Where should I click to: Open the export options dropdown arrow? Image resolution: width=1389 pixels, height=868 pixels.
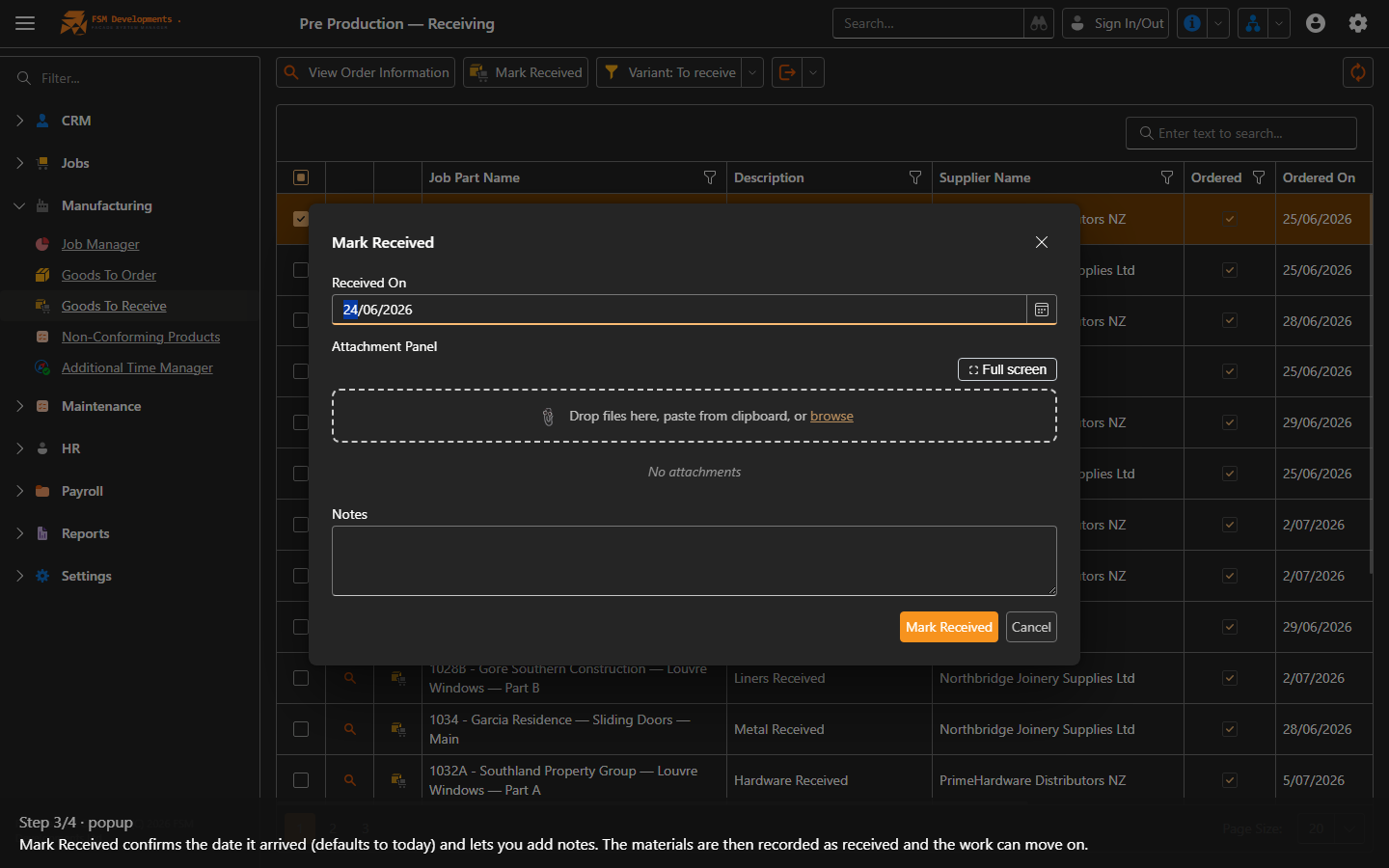pyautogui.click(x=813, y=72)
